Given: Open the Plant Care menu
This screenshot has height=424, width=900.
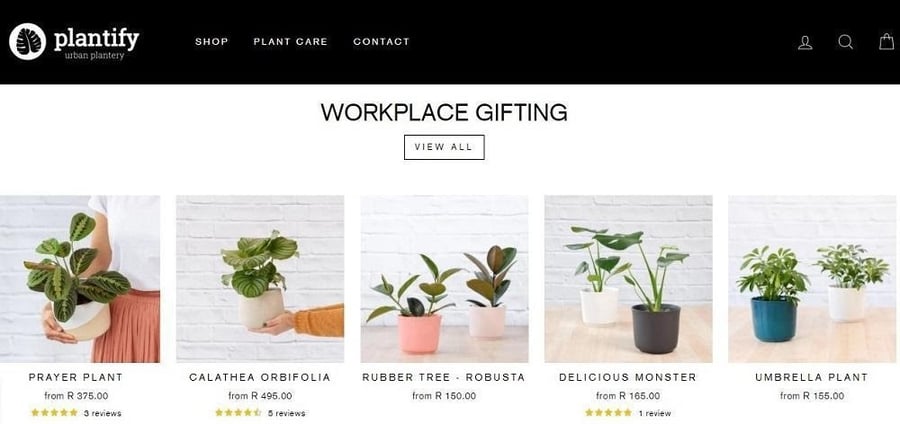Looking at the screenshot, I should [x=290, y=41].
